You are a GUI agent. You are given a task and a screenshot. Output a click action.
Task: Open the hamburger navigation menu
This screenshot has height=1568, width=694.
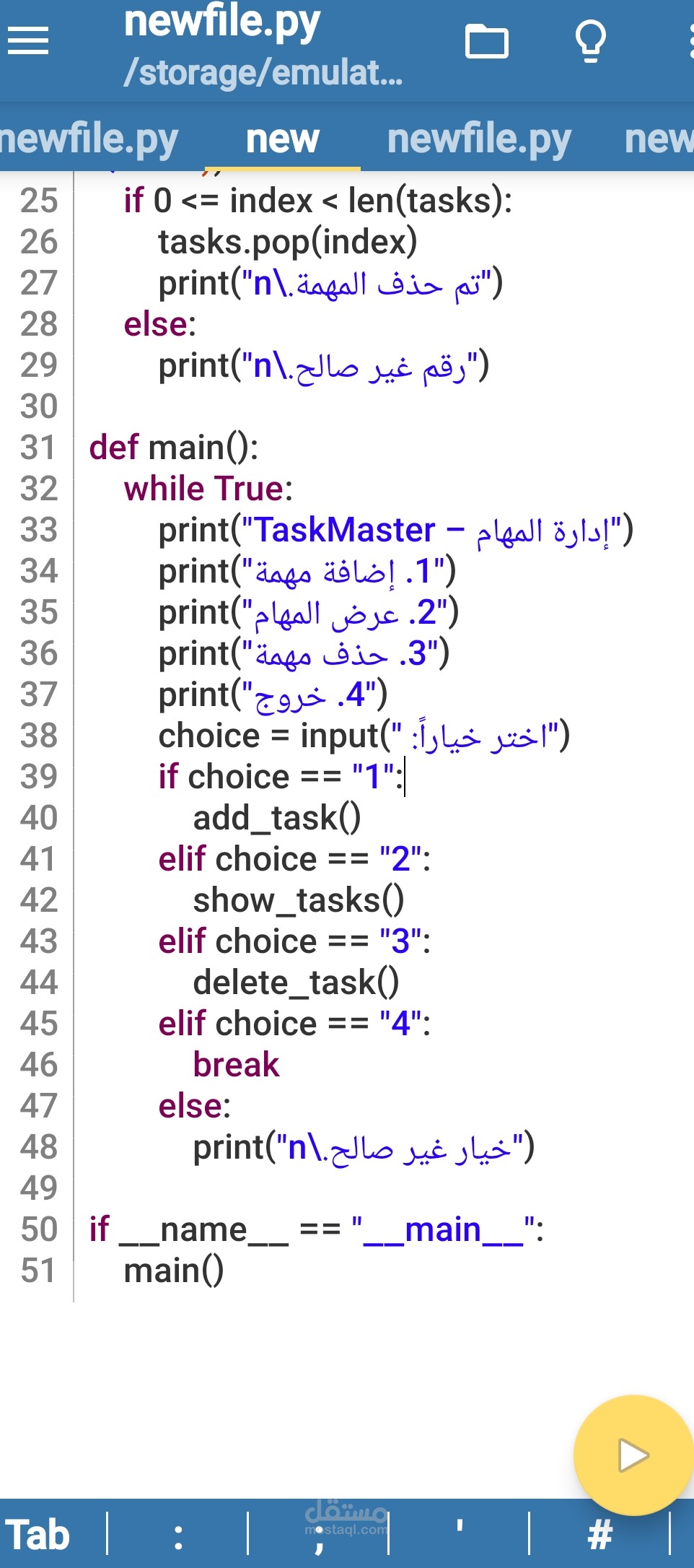coord(28,40)
